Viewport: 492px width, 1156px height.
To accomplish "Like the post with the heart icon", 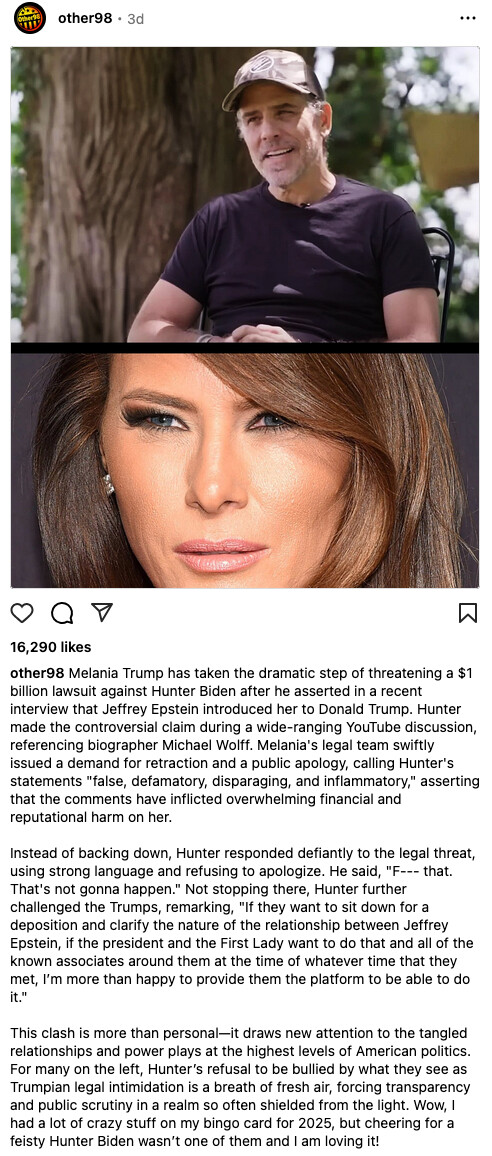I will tap(23, 613).
